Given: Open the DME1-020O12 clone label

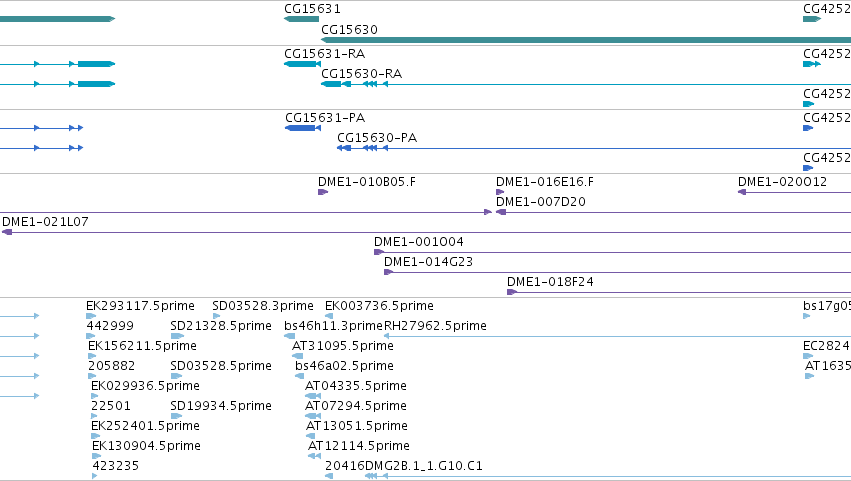Looking at the screenshot, I should coord(782,182).
